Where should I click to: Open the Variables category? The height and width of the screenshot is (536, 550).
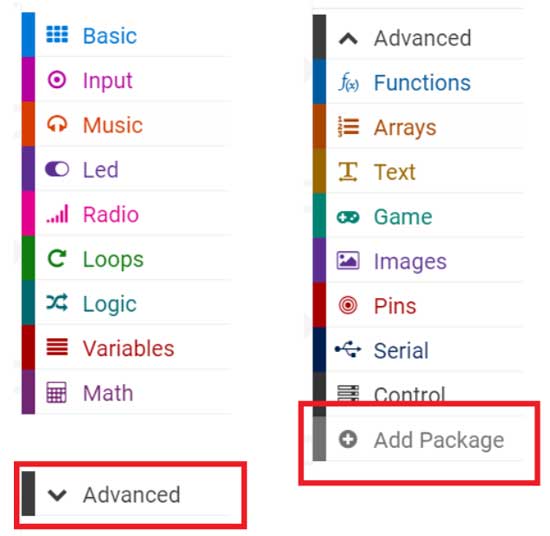[126, 348]
